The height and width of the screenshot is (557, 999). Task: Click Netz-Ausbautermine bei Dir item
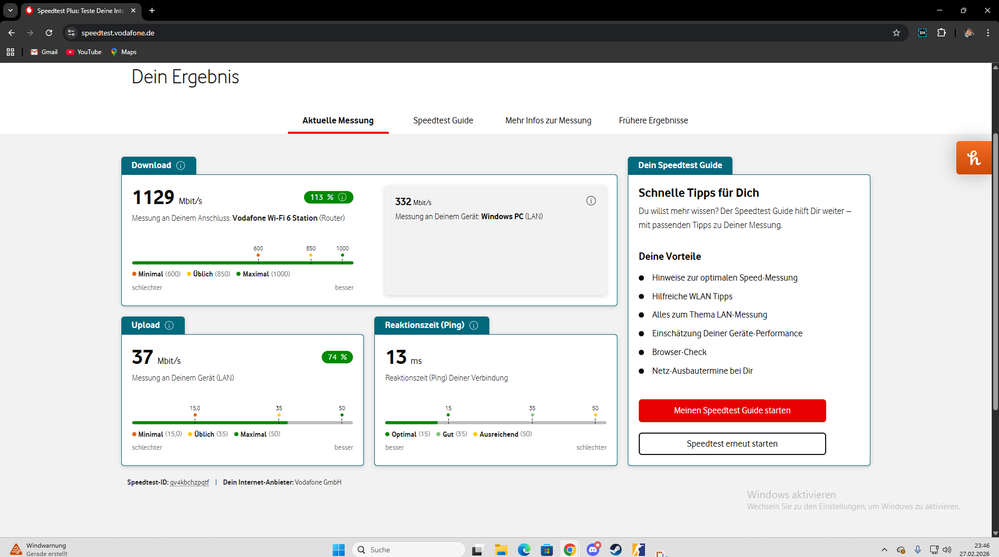[702, 371]
